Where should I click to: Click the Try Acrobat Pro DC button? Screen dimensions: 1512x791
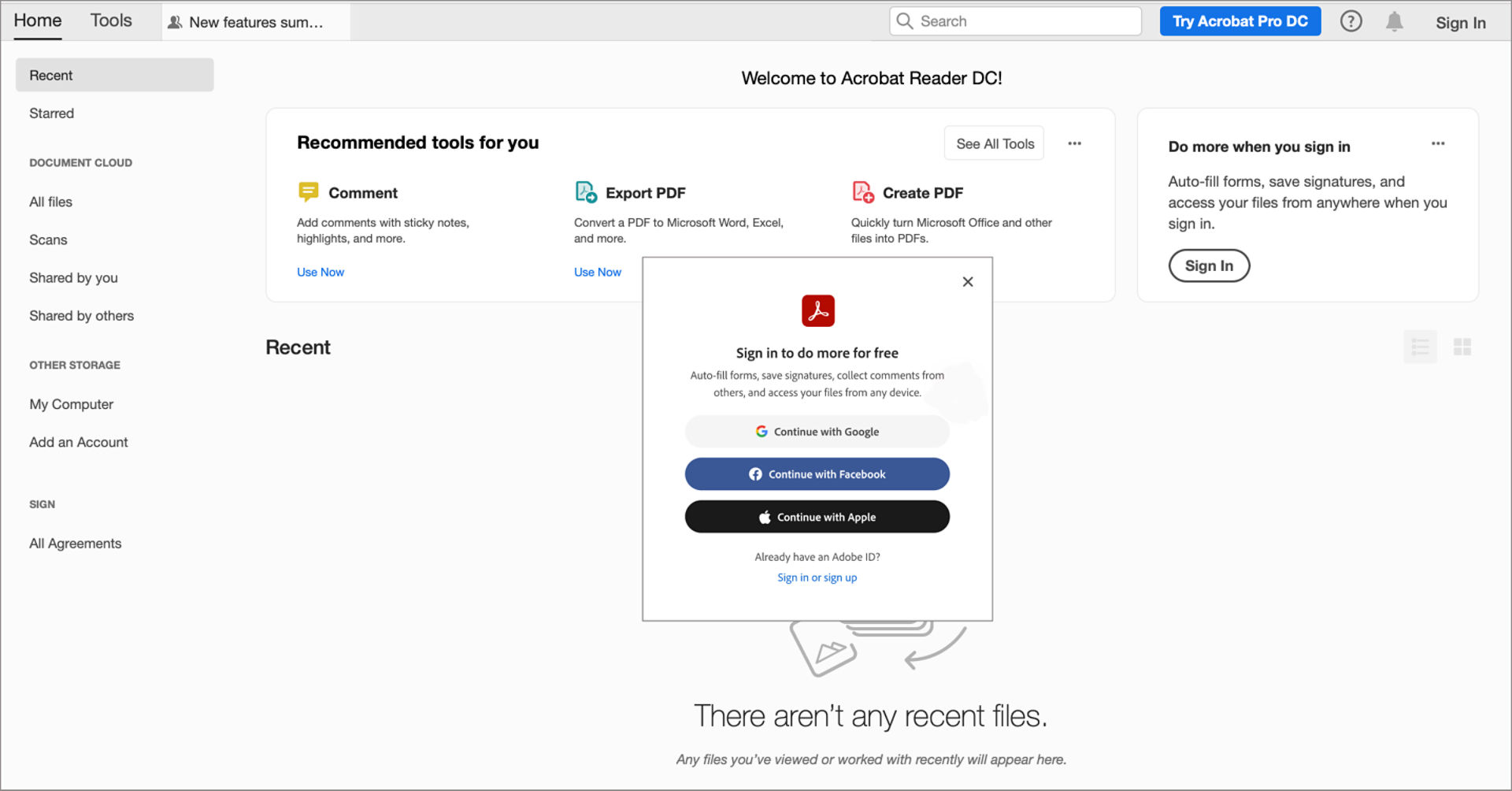click(x=1240, y=21)
